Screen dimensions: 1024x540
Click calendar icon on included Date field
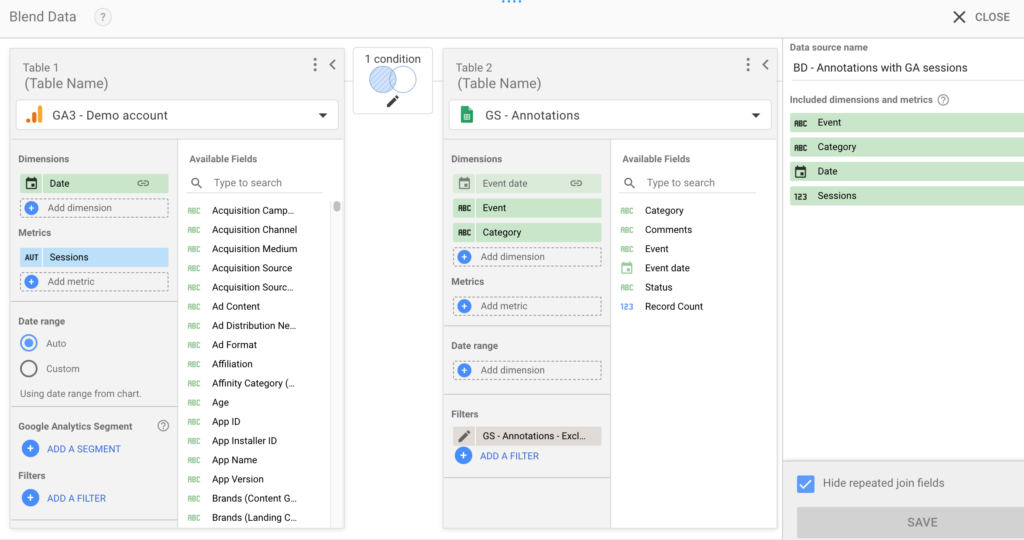click(801, 172)
